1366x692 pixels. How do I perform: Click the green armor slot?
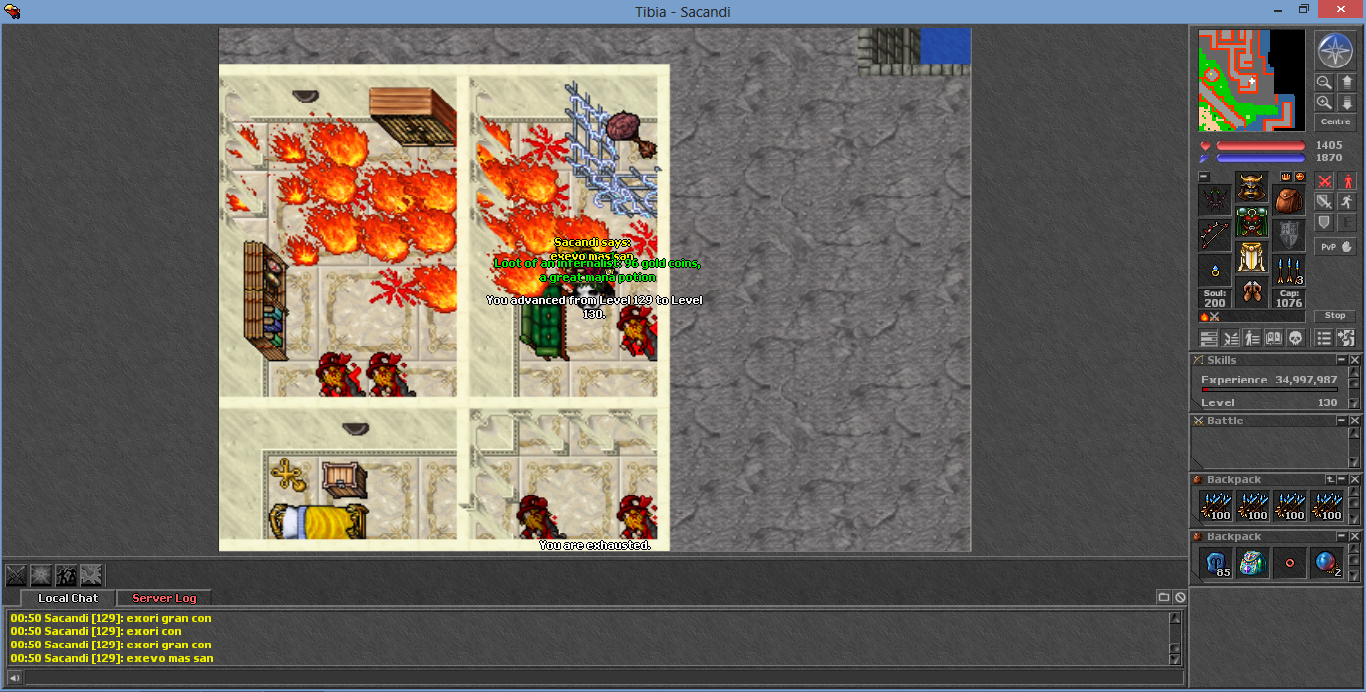pyautogui.click(x=1251, y=222)
